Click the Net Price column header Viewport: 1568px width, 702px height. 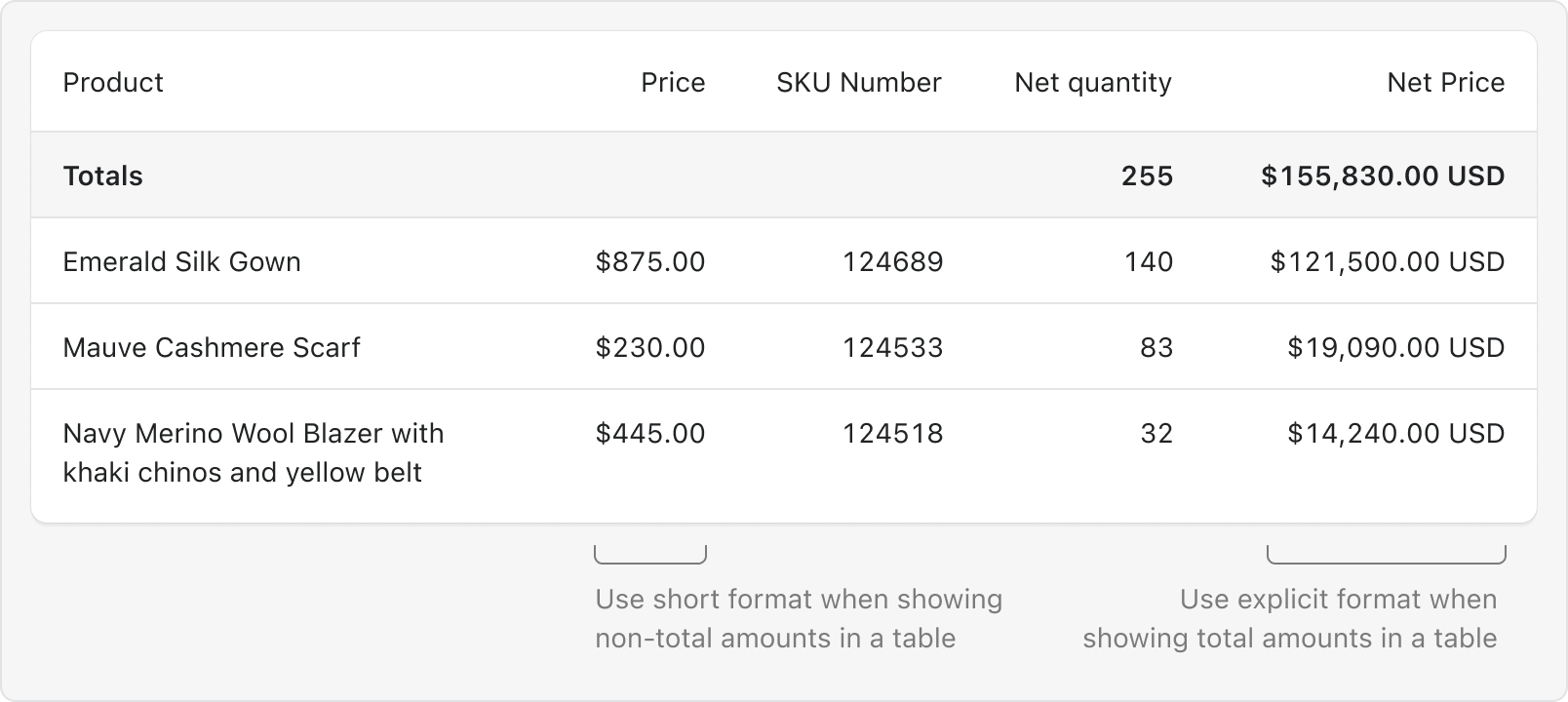tap(1446, 82)
